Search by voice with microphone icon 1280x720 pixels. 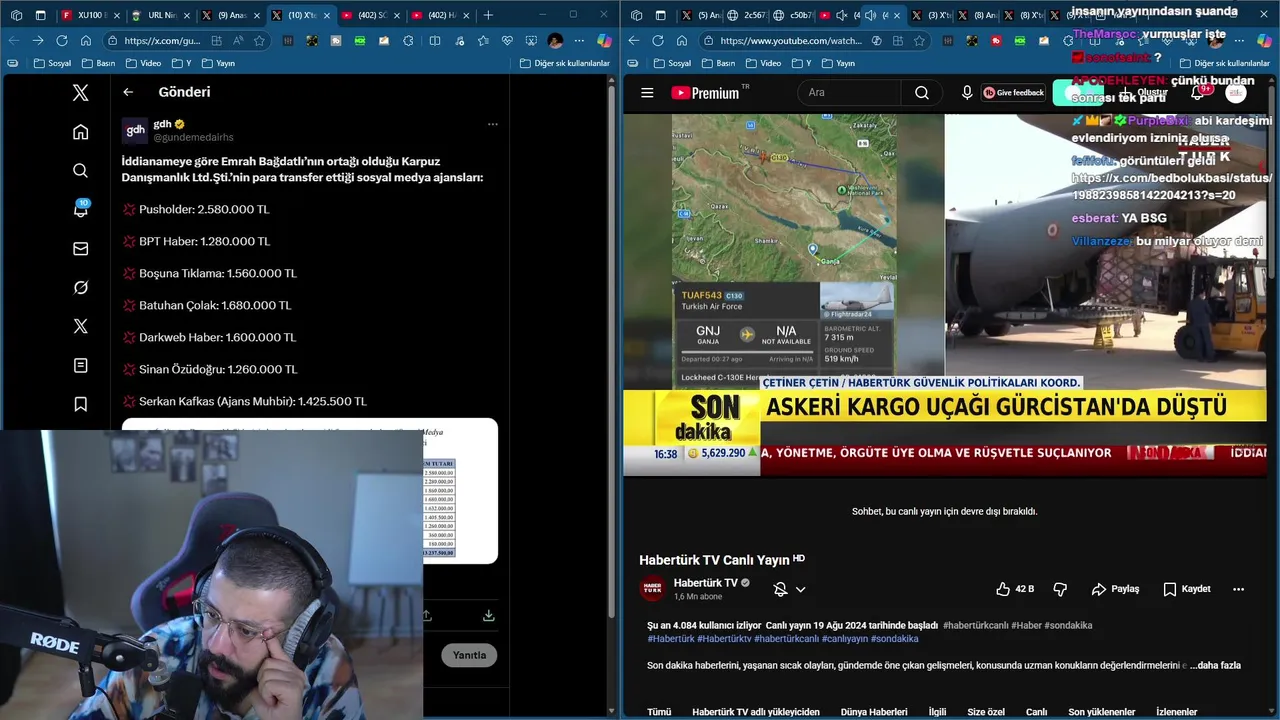tap(966, 92)
